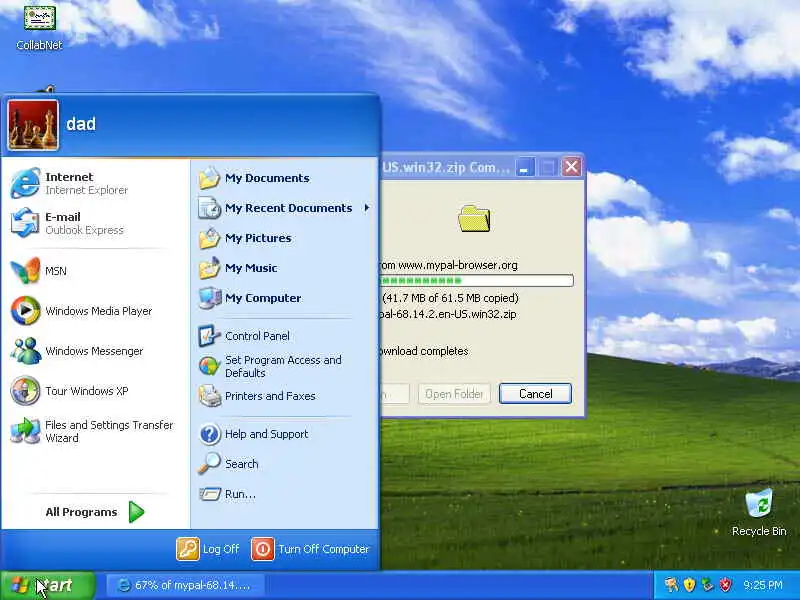This screenshot has width=800, height=600.
Task: Launch MSN butterfly icon
Action: pyautogui.click(x=25, y=270)
